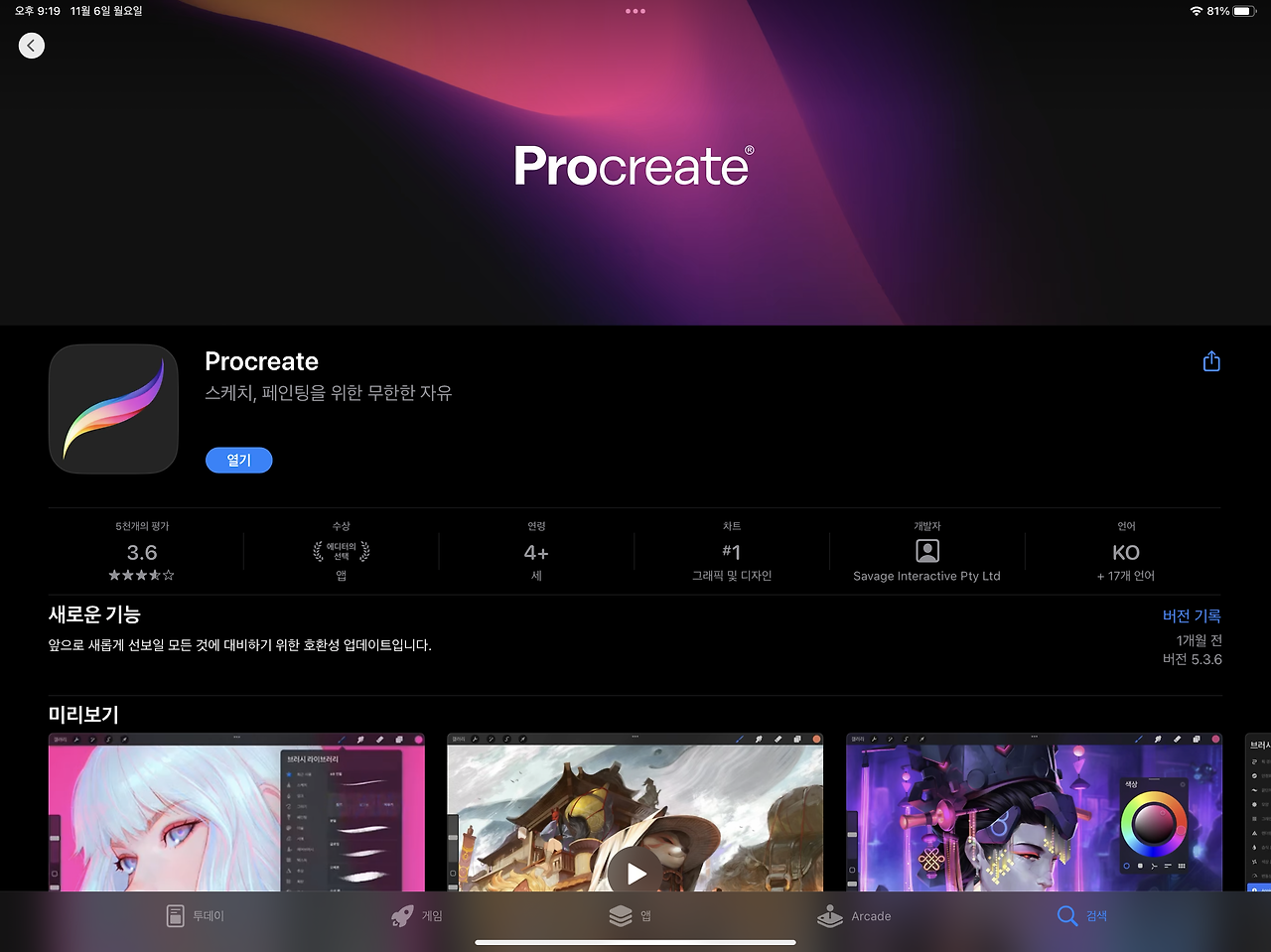Open the white-haired girl preview screenshot
This screenshot has width=1271, height=952.
pos(236,812)
